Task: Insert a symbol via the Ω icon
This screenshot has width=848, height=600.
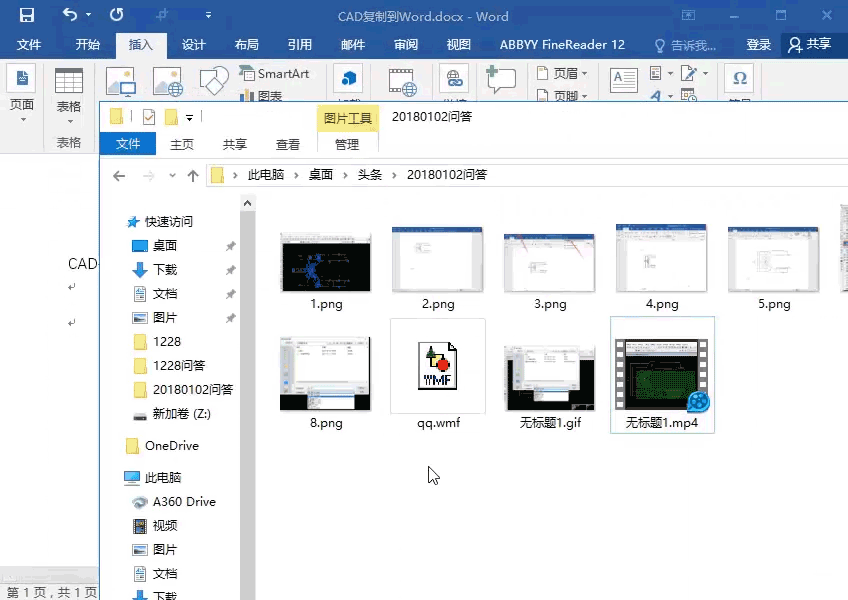Action: (x=738, y=79)
